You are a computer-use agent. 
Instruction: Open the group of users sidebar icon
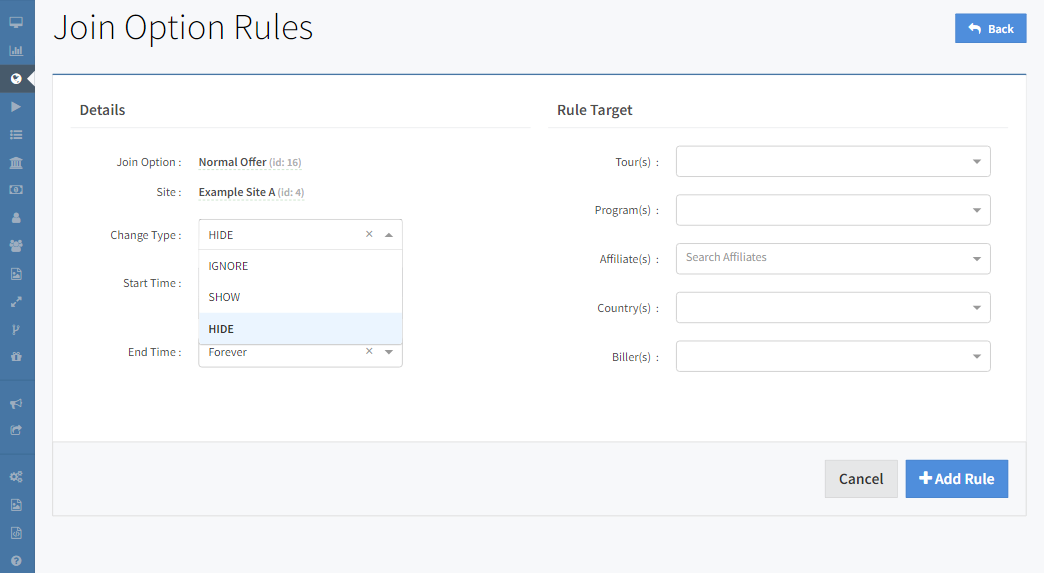[16, 245]
